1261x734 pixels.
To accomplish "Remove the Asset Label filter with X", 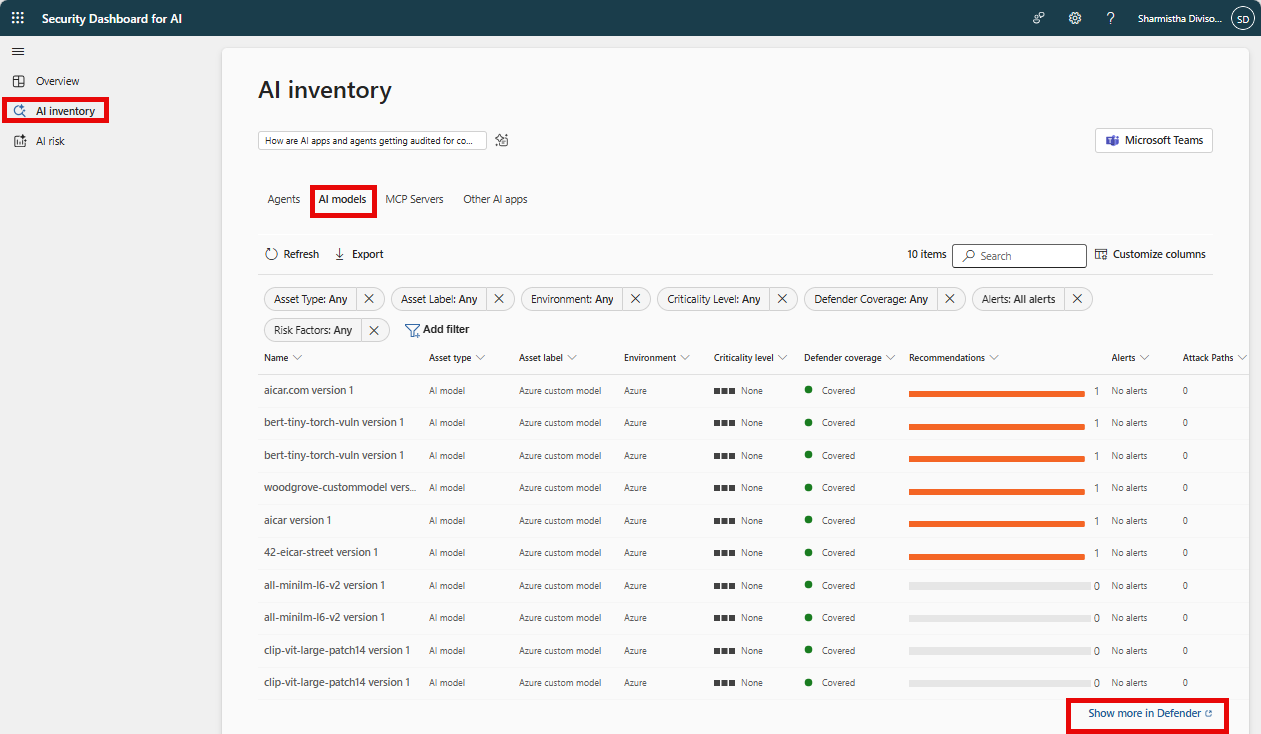I will pyautogui.click(x=499, y=299).
